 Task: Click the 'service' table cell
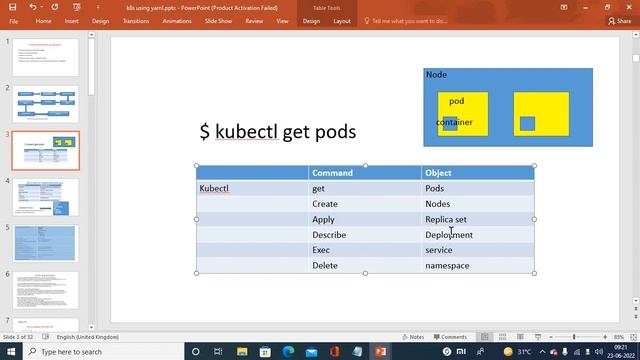478,250
